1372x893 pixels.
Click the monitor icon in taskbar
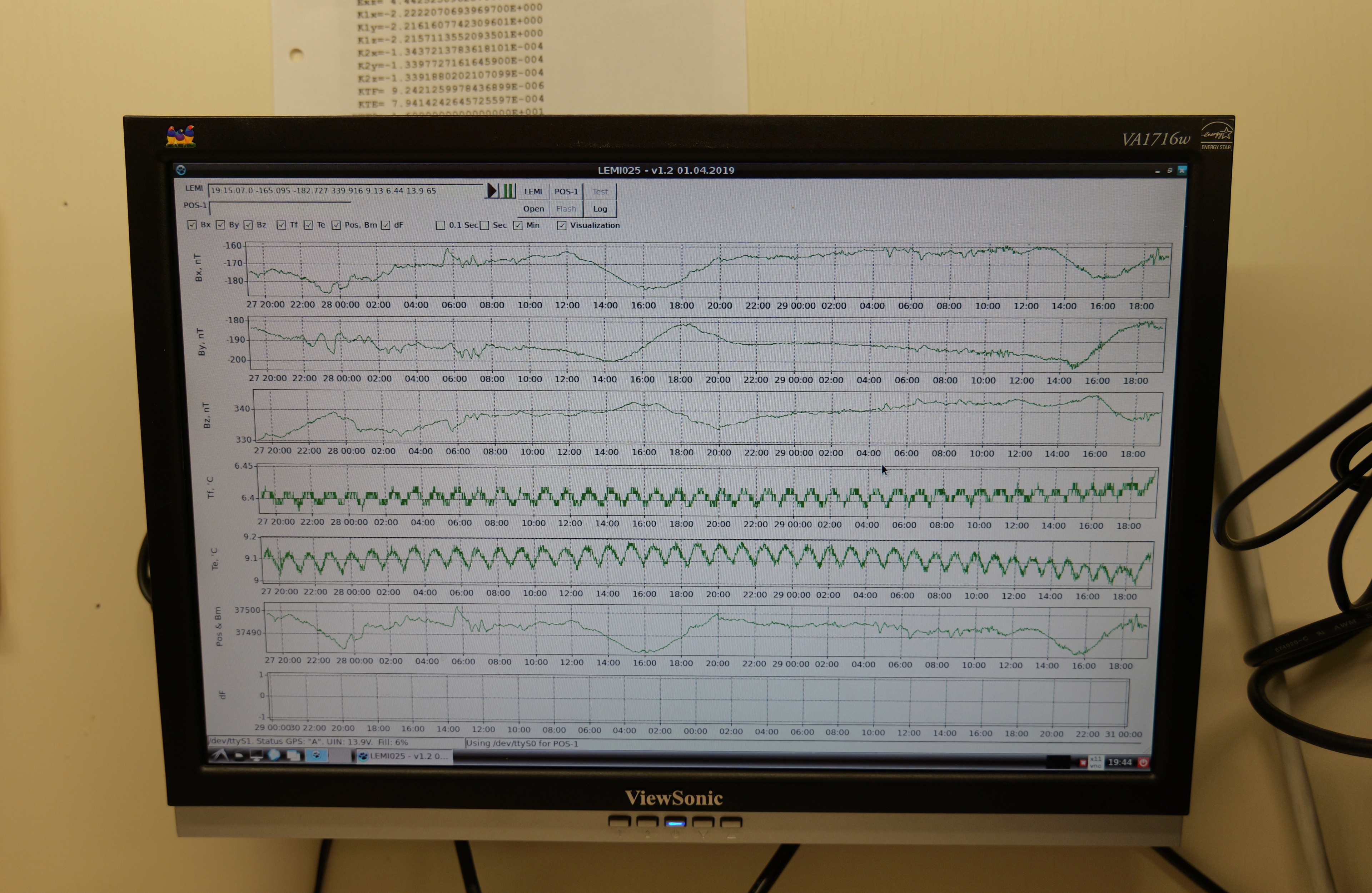[257, 755]
